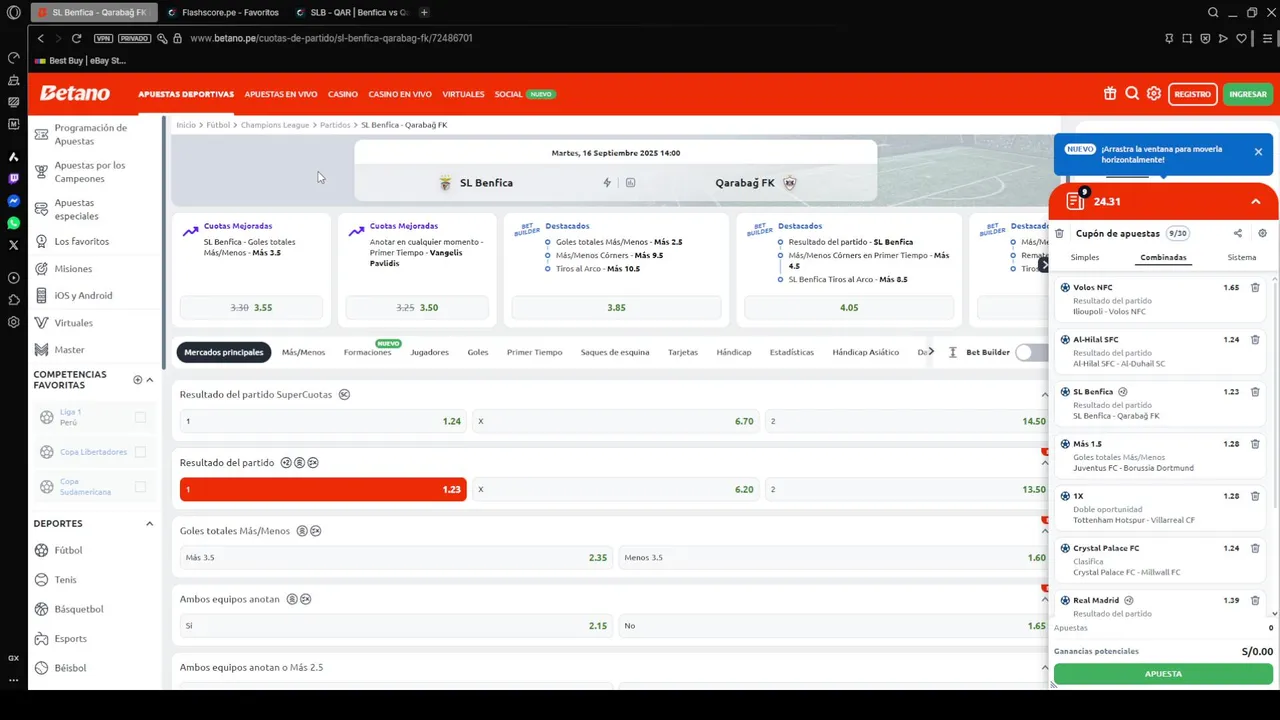
Task: Open Best Buy eBay bookmark
Action: point(80,61)
